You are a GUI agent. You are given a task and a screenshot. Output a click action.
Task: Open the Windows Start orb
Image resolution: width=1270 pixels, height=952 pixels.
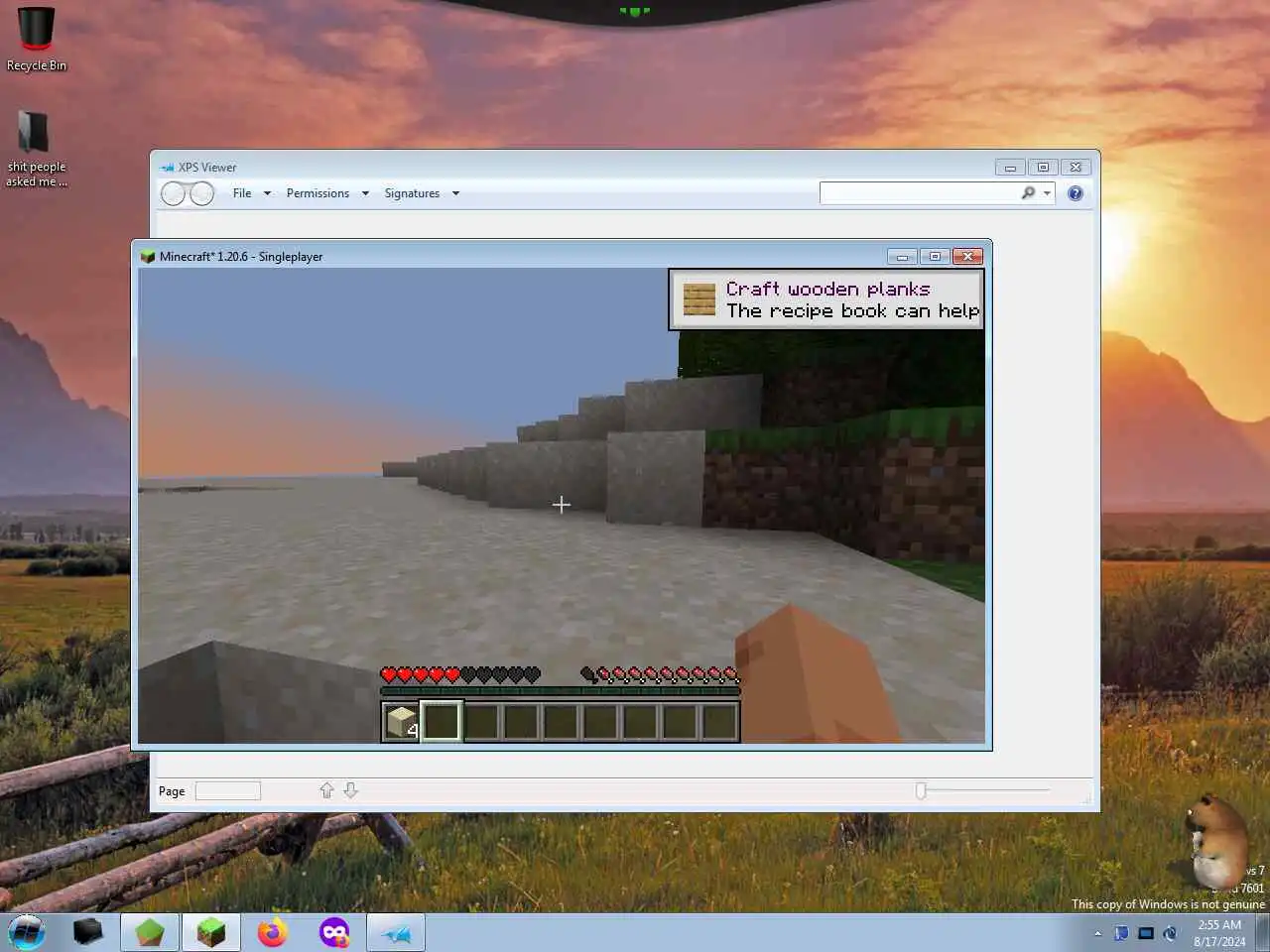click(x=27, y=932)
